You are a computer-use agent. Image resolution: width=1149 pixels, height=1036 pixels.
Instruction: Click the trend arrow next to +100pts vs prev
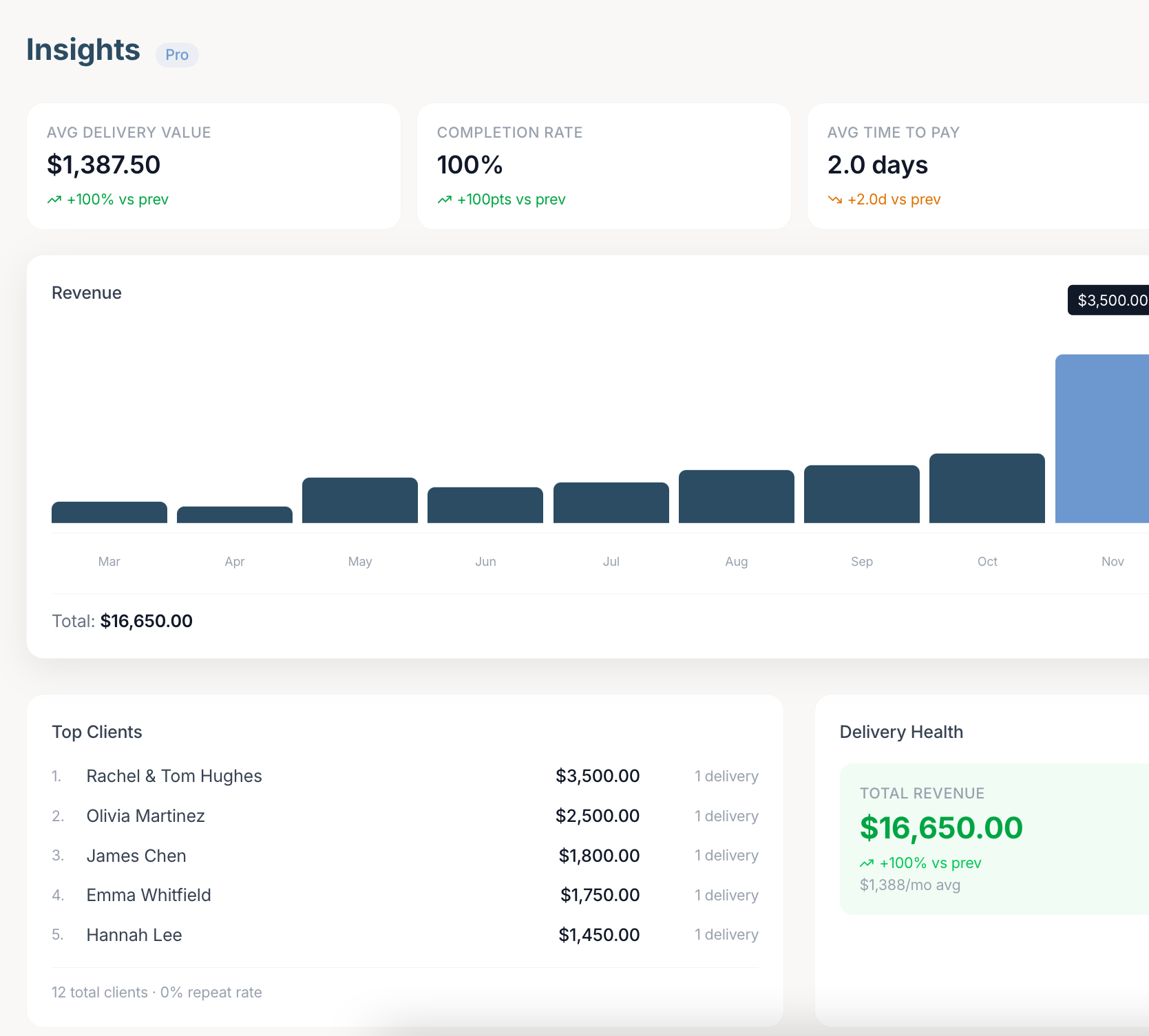click(445, 200)
